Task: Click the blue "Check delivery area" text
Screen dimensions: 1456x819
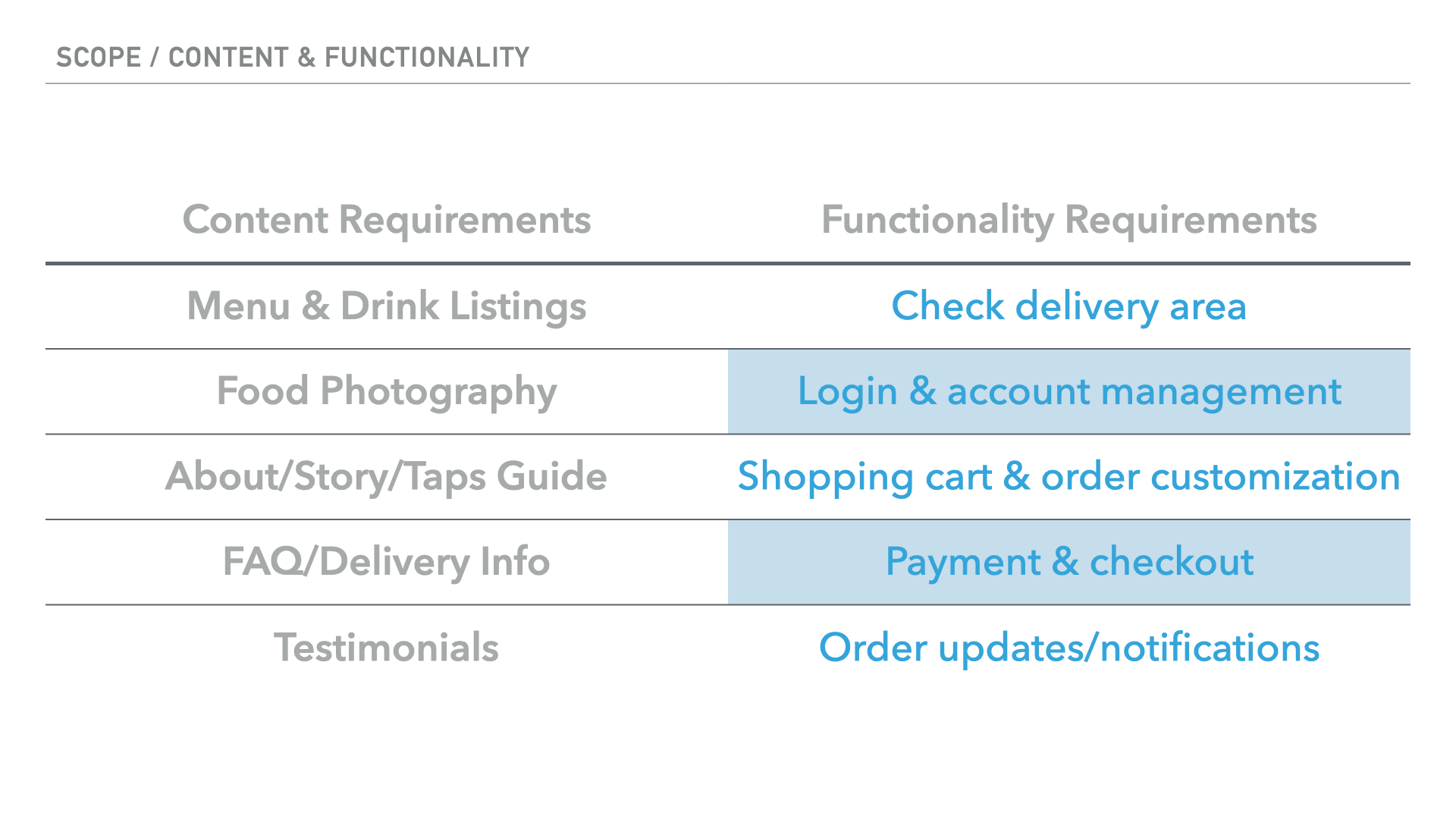Action: click(x=1069, y=306)
